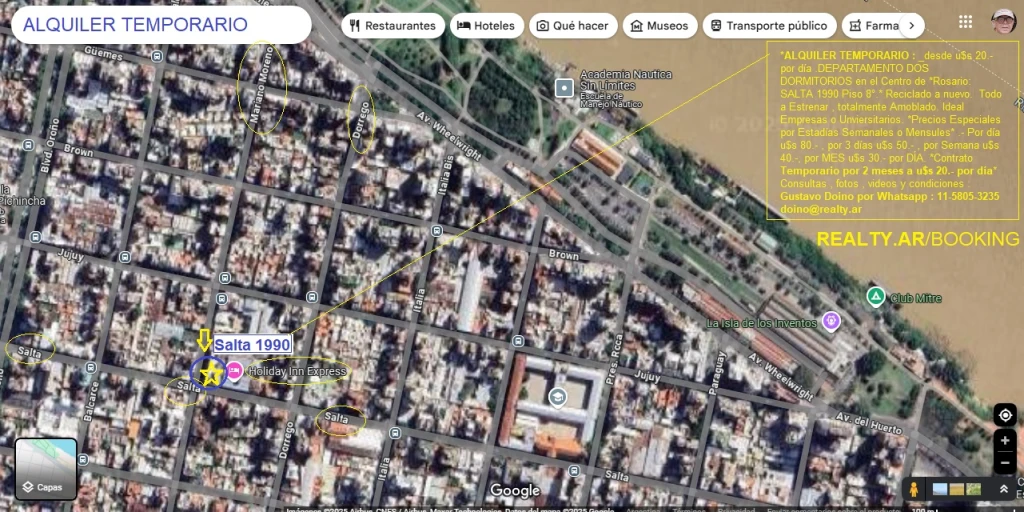Select the Transporte público chip
1024x512 pixels.
click(769, 26)
